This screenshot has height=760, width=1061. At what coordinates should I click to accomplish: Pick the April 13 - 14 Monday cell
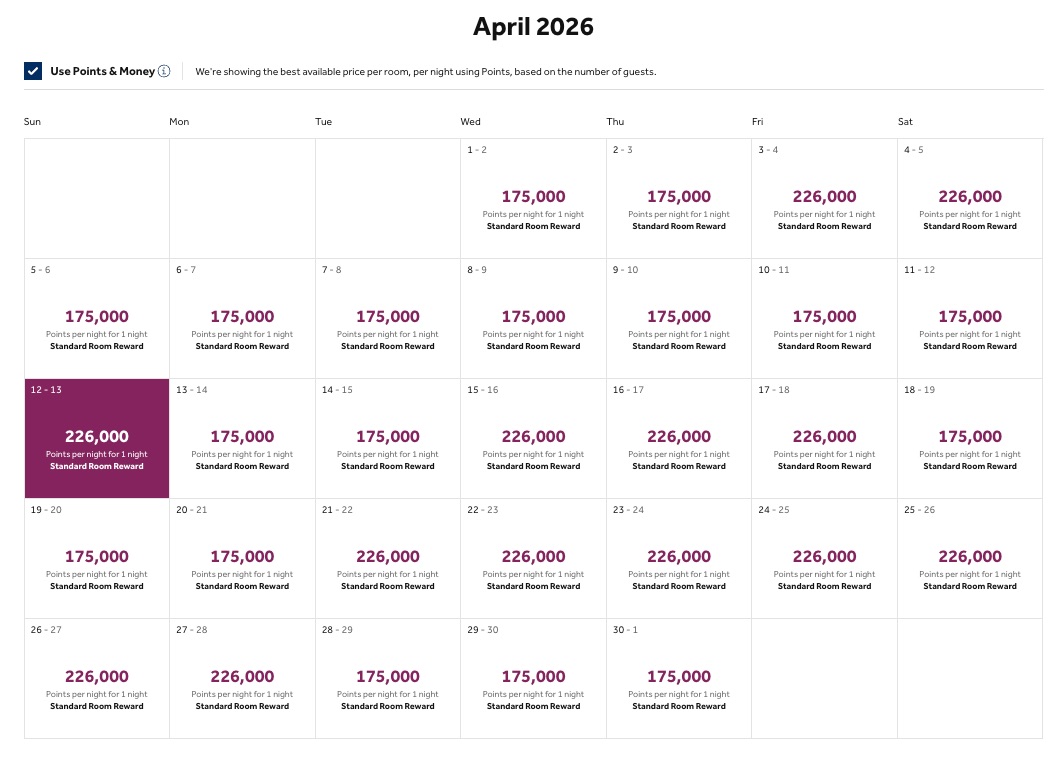pos(242,438)
